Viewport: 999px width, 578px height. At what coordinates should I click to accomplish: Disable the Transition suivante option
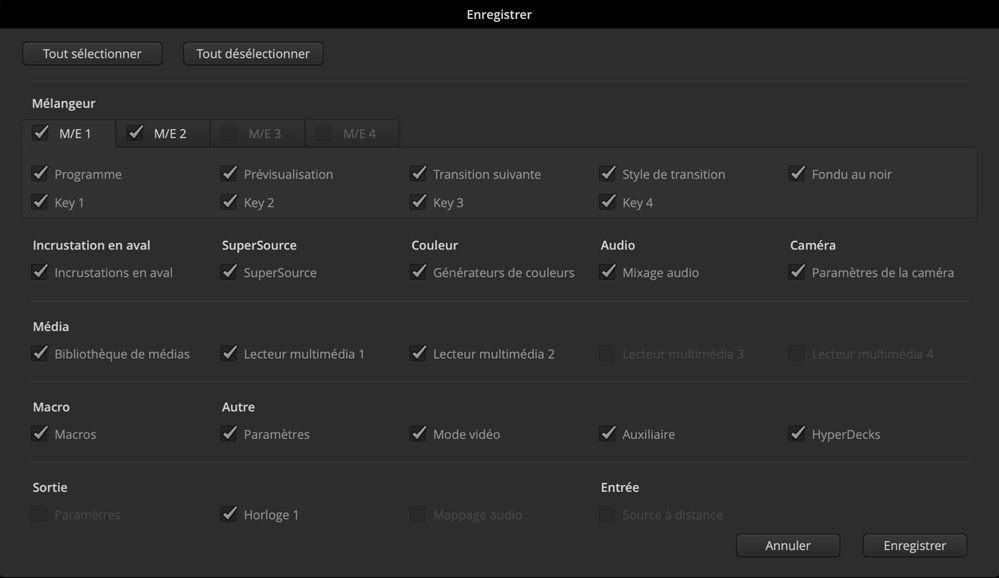(419, 174)
